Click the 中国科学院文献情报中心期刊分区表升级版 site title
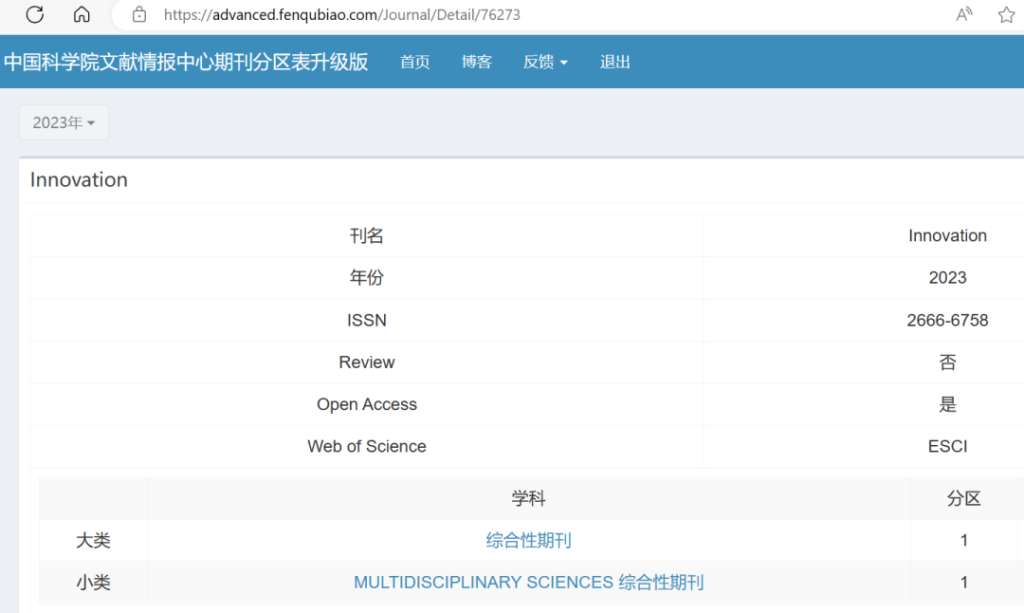 coord(186,62)
